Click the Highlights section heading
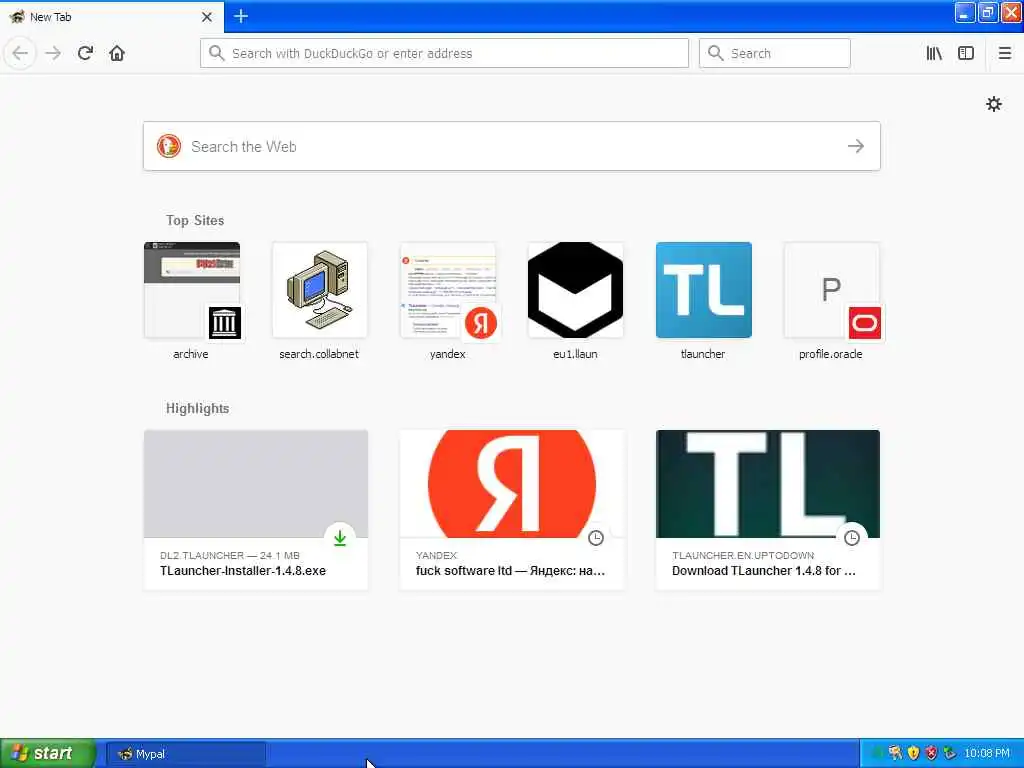This screenshot has height=768, width=1024. [197, 409]
